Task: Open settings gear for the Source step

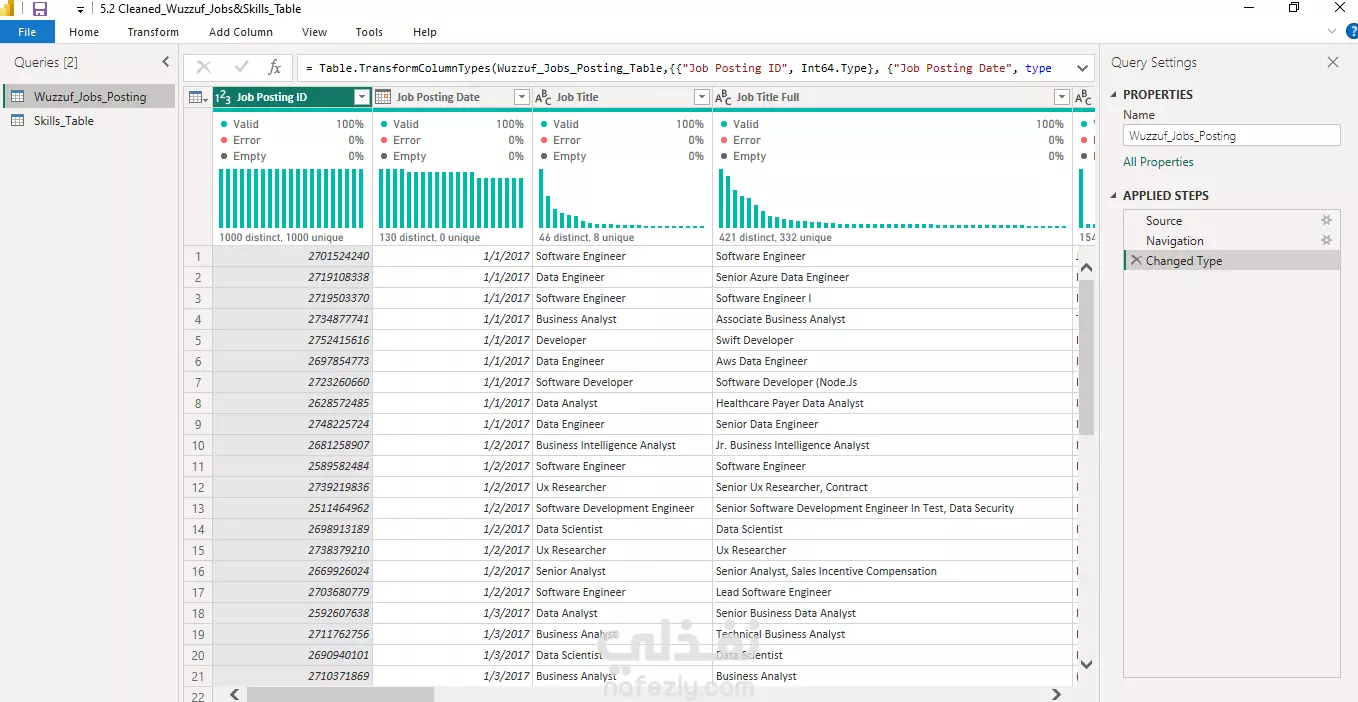Action: [x=1326, y=221]
